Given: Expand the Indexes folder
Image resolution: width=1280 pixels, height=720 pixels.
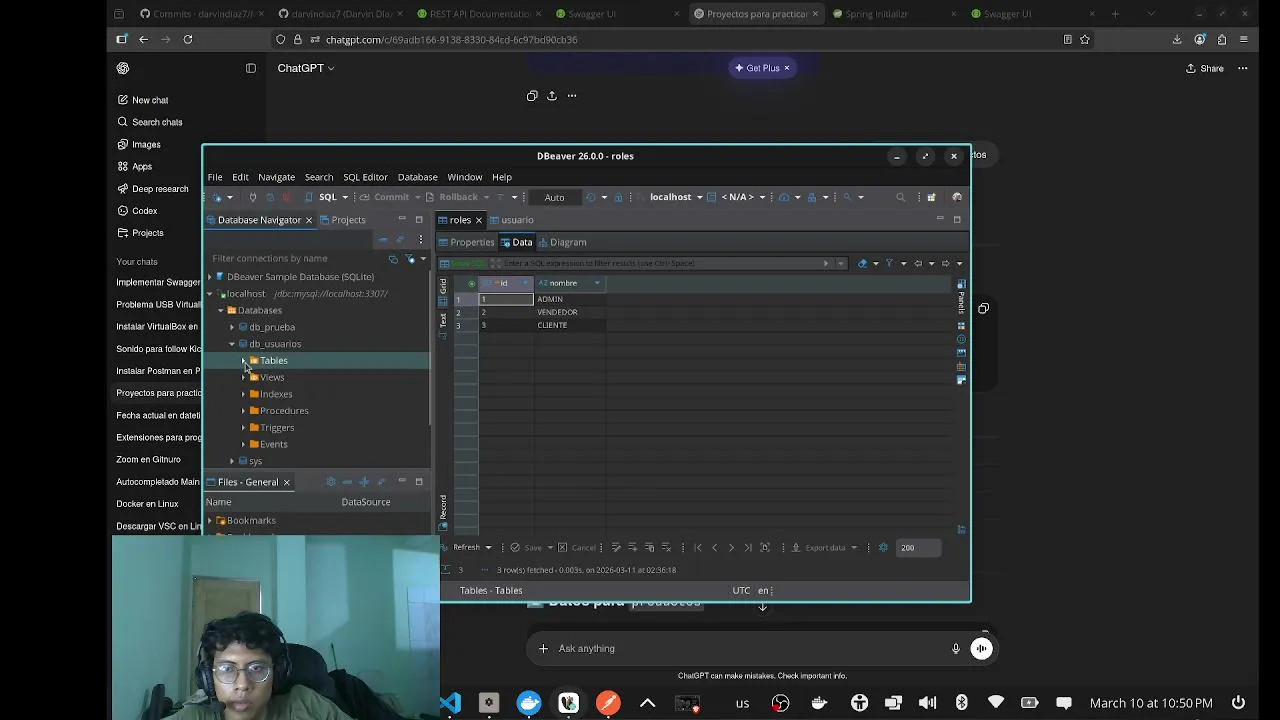Looking at the screenshot, I should (243, 394).
